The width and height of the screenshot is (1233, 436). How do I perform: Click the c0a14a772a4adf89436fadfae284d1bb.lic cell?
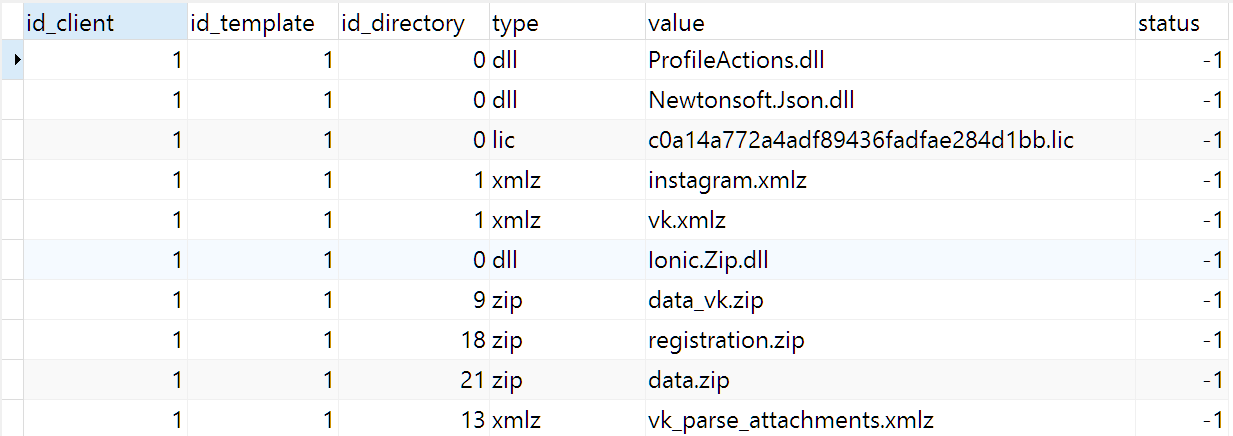[x=890, y=140]
